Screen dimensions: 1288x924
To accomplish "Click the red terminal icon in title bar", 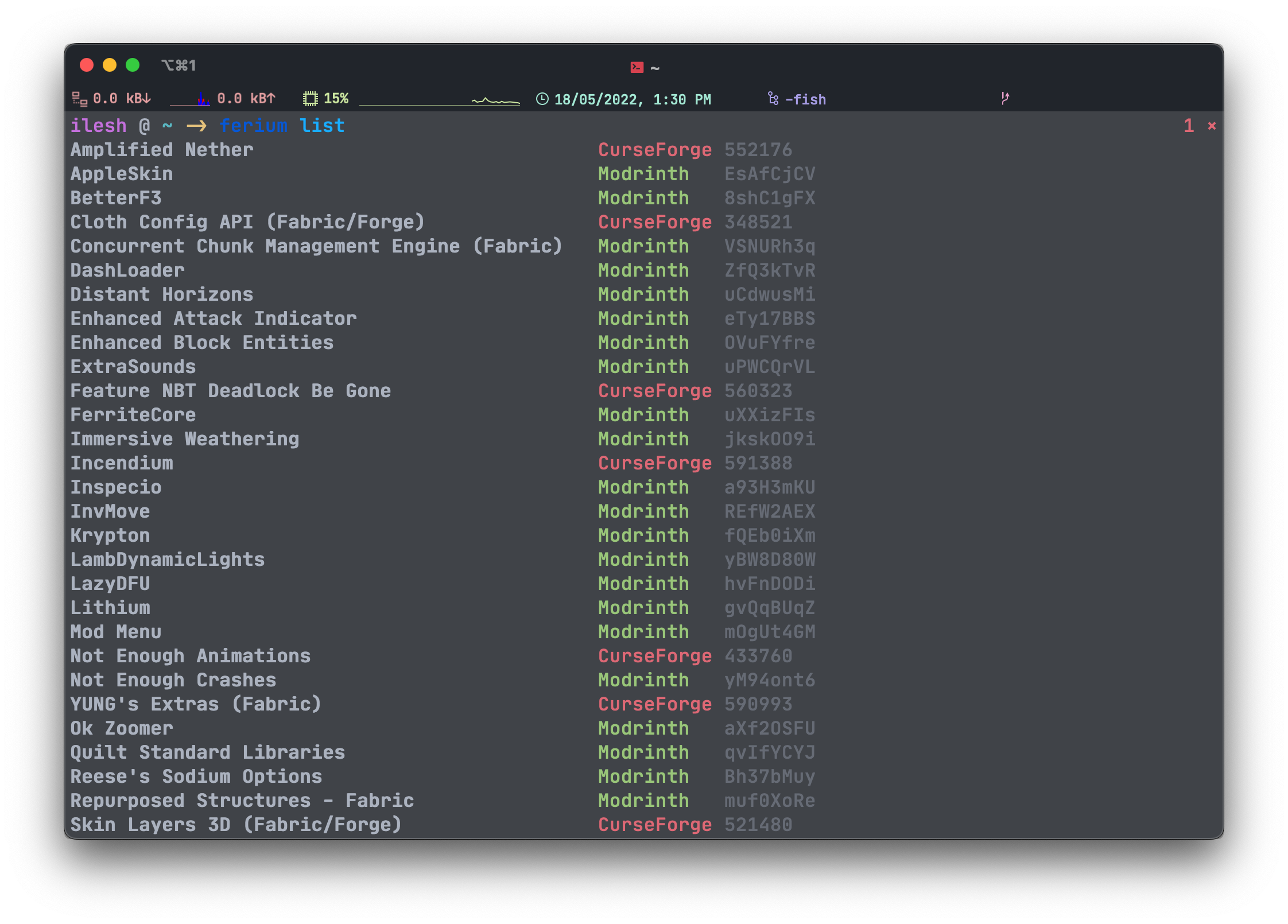I will click(637, 68).
